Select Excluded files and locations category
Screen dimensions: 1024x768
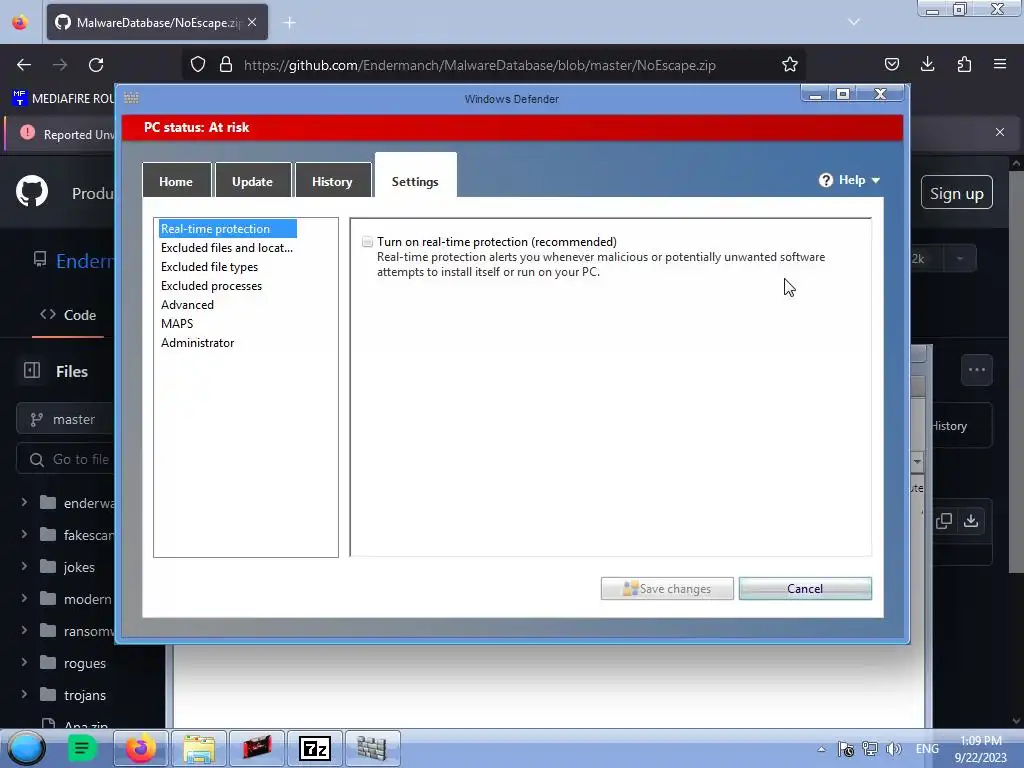click(x=227, y=248)
